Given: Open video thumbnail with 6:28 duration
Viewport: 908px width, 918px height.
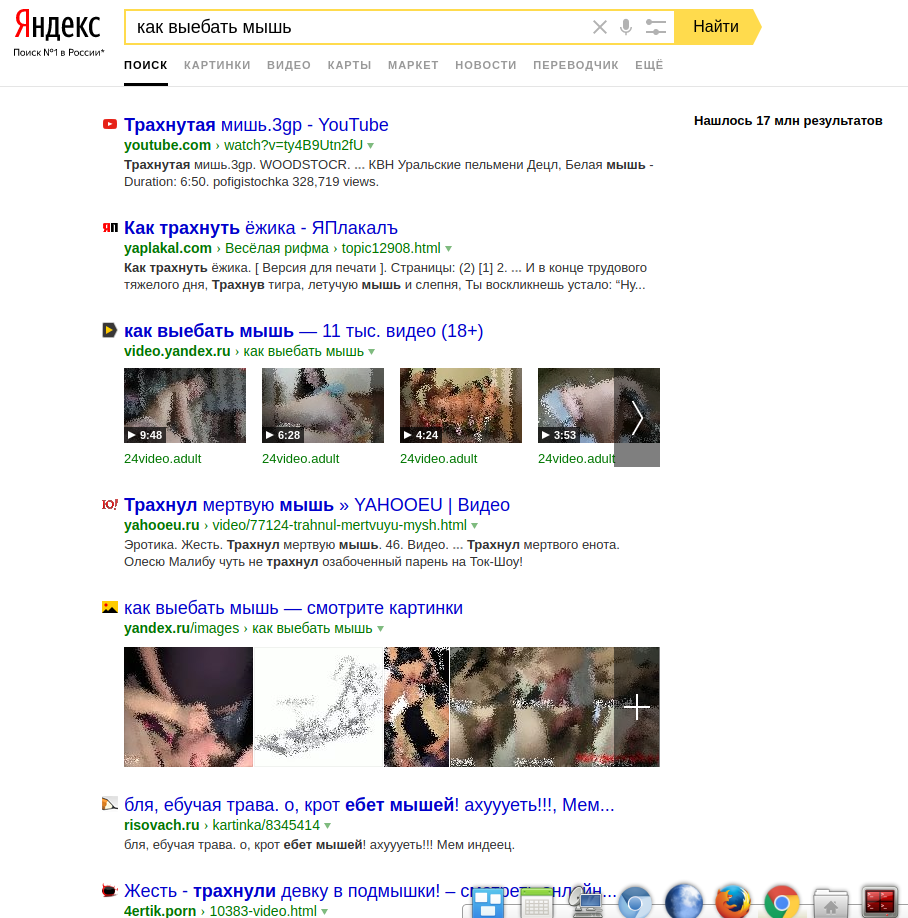Looking at the screenshot, I should pyautogui.click(x=323, y=405).
